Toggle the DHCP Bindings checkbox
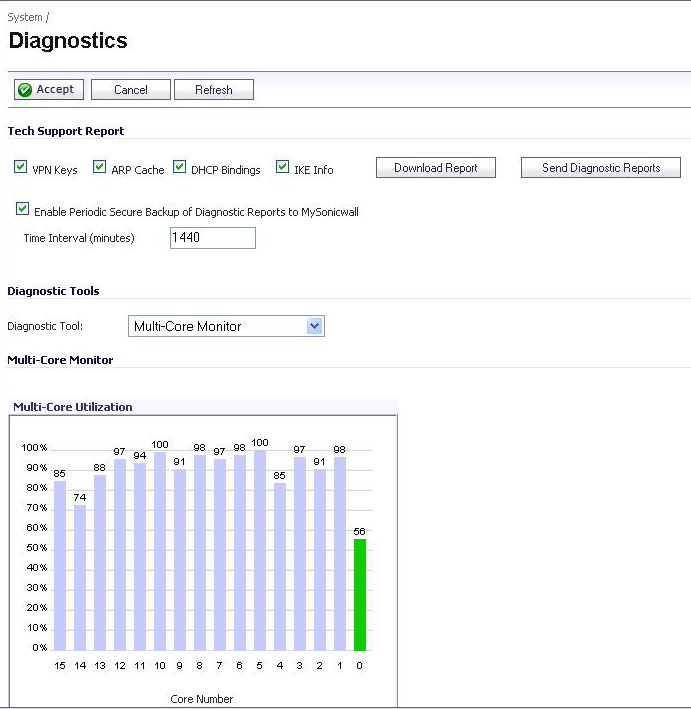Screen dimensions: 691x709 (180, 166)
